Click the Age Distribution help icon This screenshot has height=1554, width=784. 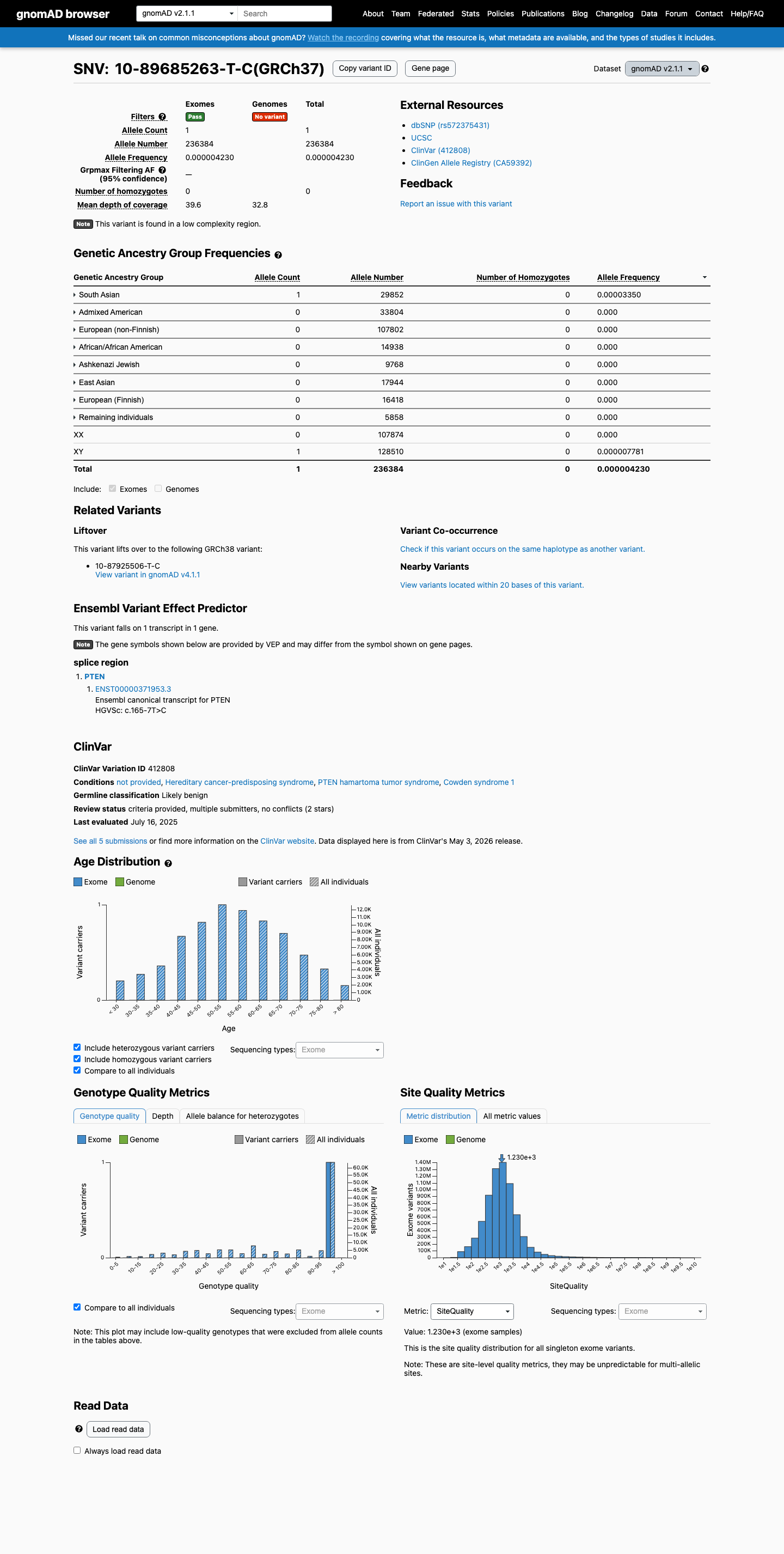pos(168,863)
